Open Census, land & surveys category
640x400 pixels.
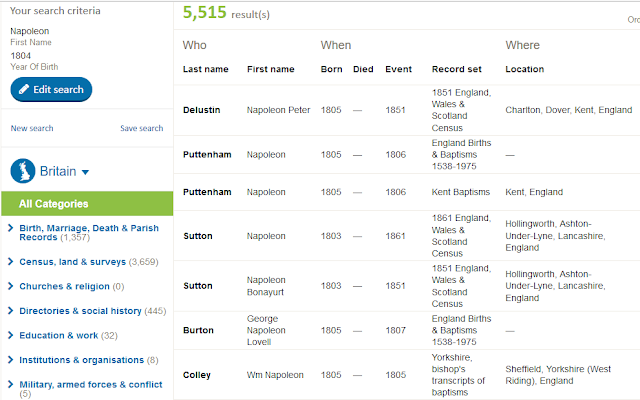(72, 262)
